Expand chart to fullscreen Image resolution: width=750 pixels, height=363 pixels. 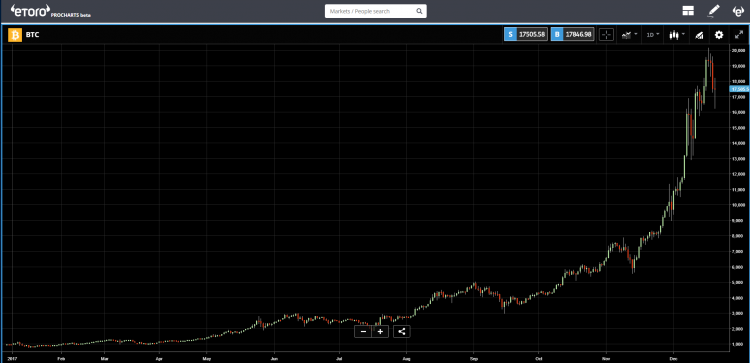(739, 34)
